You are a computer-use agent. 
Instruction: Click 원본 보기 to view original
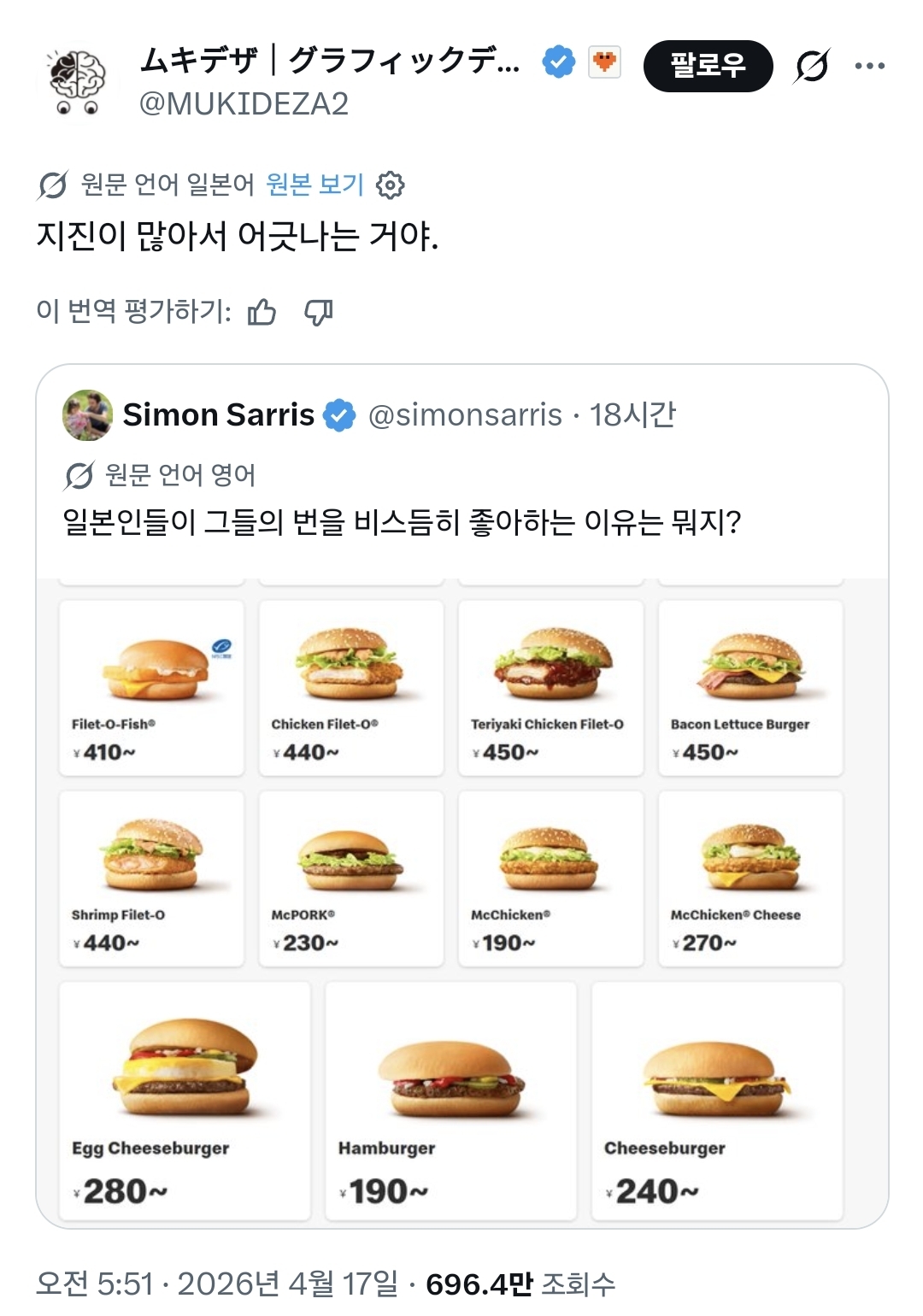(315, 185)
